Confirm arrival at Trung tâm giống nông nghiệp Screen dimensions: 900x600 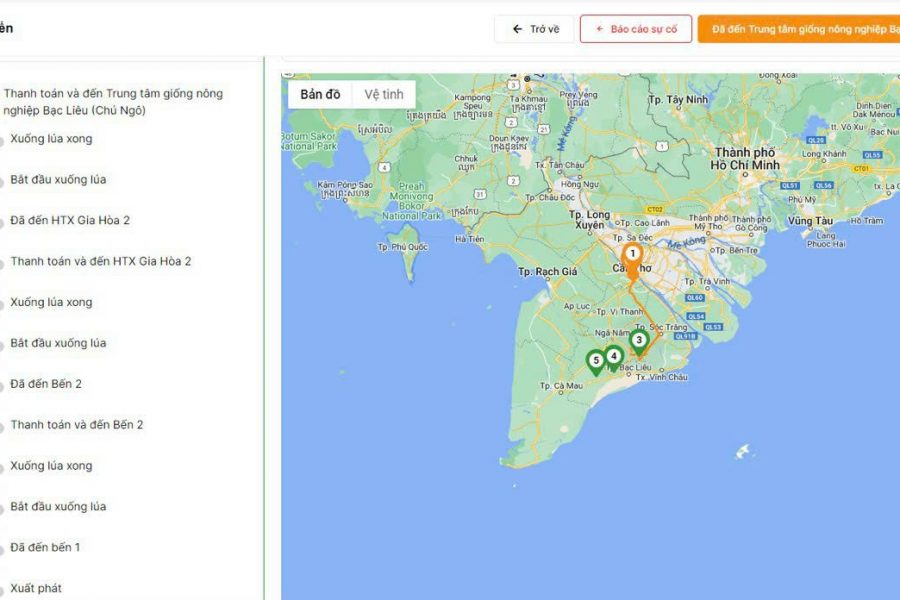(798, 29)
